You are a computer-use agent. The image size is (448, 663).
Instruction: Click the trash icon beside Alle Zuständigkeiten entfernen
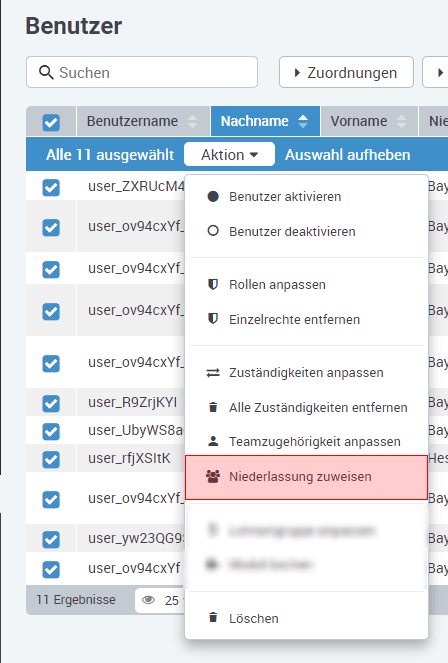pyautogui.click(x=213, y=407)
